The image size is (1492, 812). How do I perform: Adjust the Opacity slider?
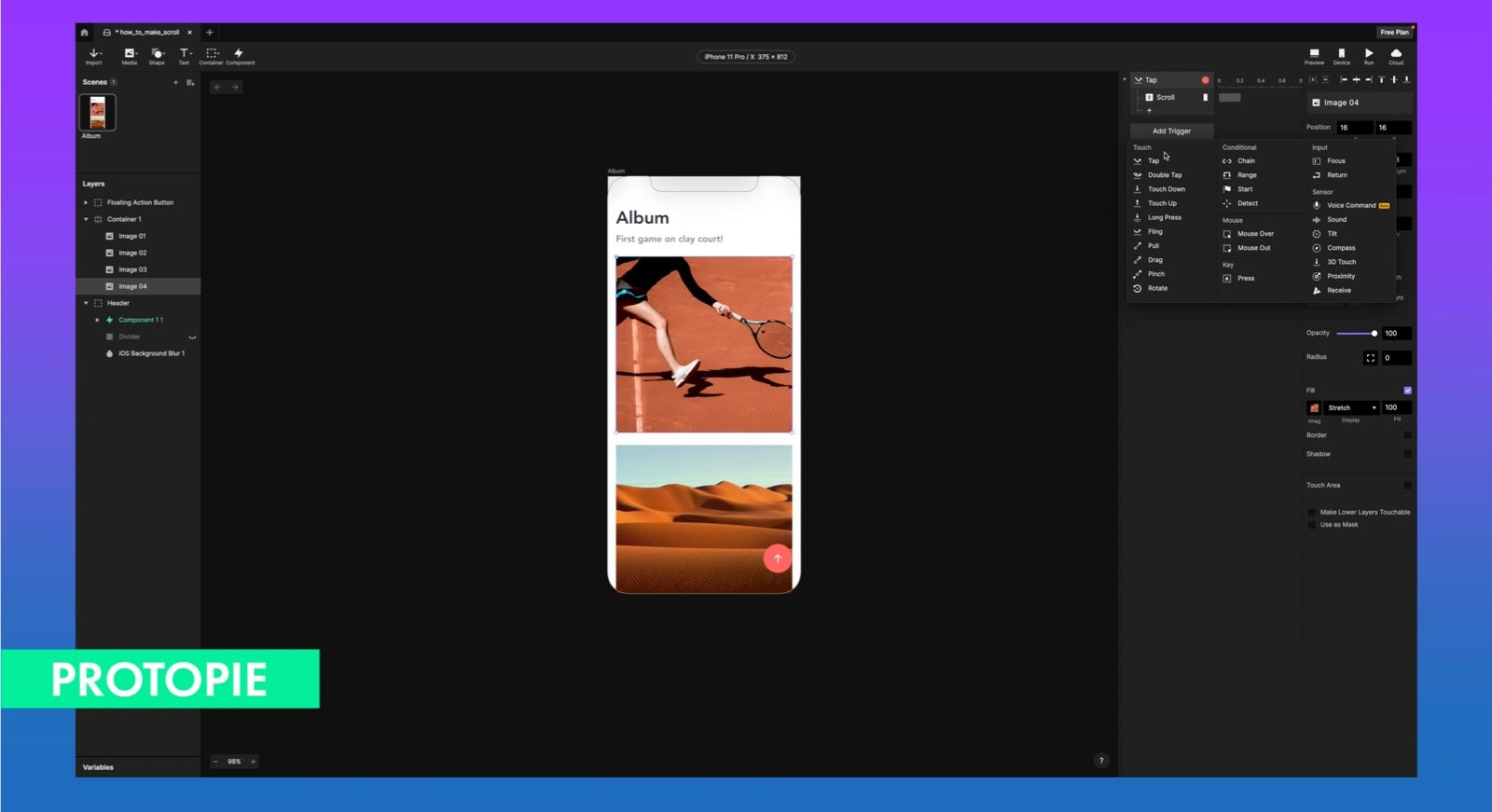click(x=1357, y=334)
